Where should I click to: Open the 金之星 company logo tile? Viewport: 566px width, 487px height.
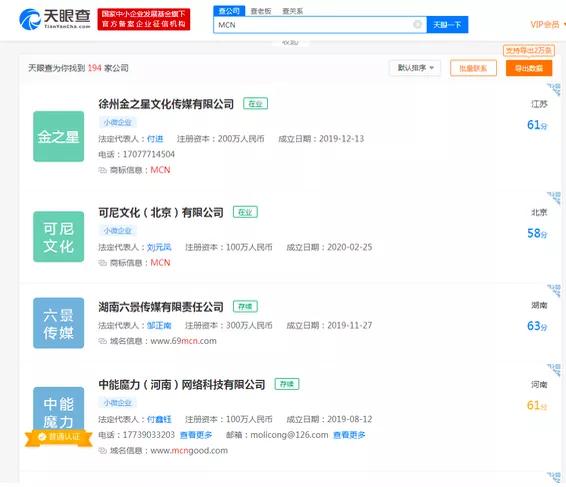coord(58,136)
